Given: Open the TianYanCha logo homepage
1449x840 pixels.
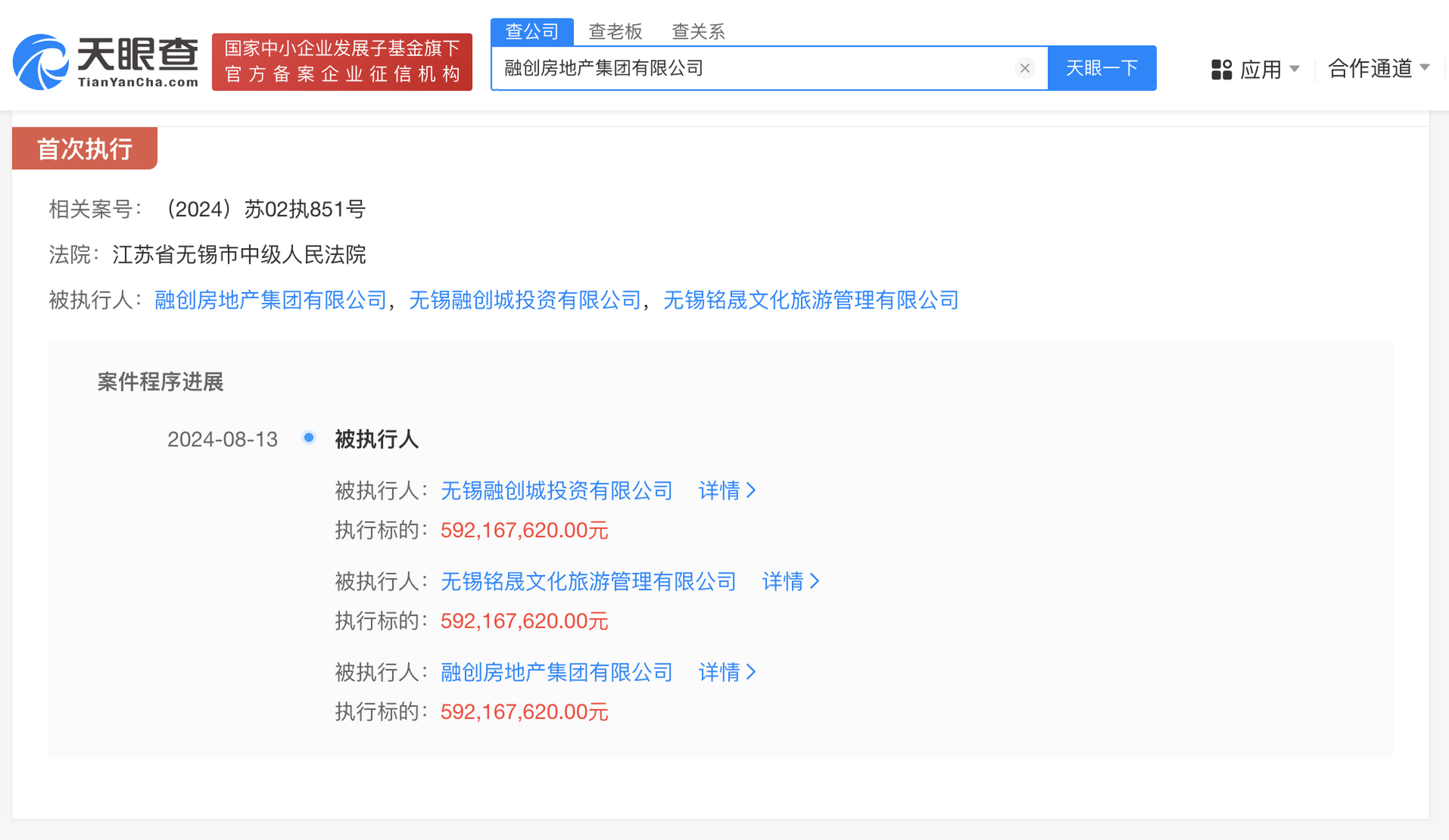Looking at the screenshot, I should click(x=106, y=62).
